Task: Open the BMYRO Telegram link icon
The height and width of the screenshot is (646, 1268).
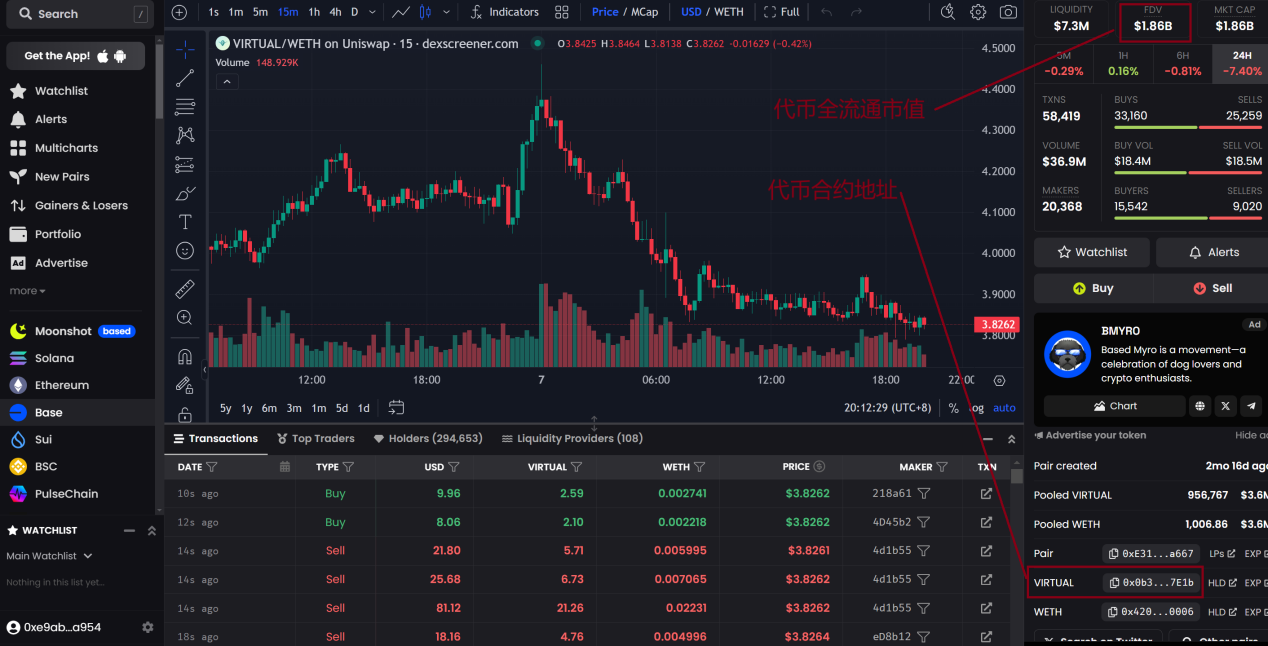Action: tap(1251, 406)
